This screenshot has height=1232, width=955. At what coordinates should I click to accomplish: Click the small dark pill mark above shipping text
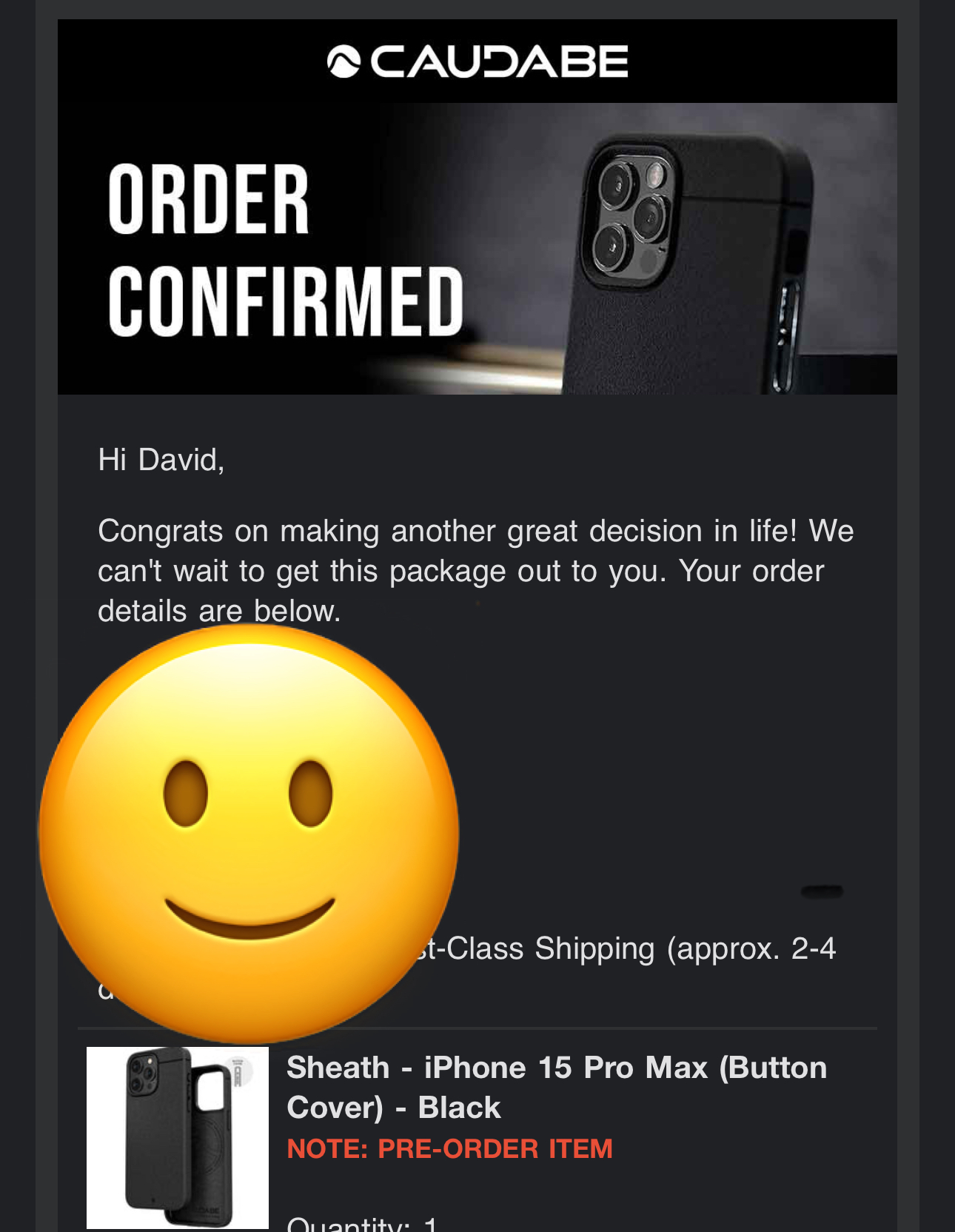pyautogui.click(x=822, y=891)
